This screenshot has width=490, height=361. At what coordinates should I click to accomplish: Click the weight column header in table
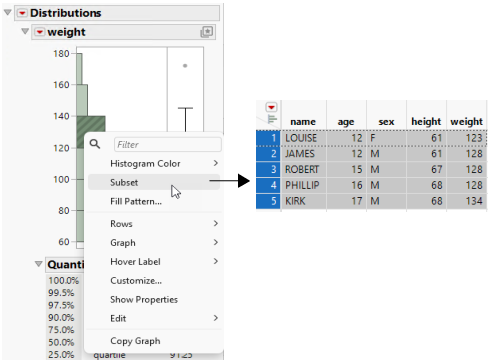click(x=466, y=122)
